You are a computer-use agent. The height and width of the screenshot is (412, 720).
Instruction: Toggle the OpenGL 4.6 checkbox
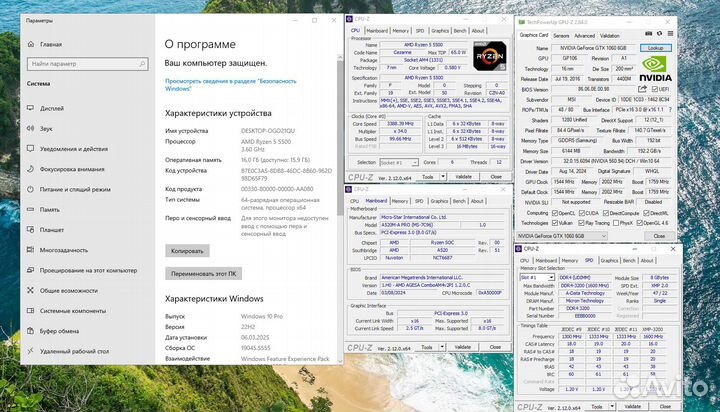pos(640,223)
